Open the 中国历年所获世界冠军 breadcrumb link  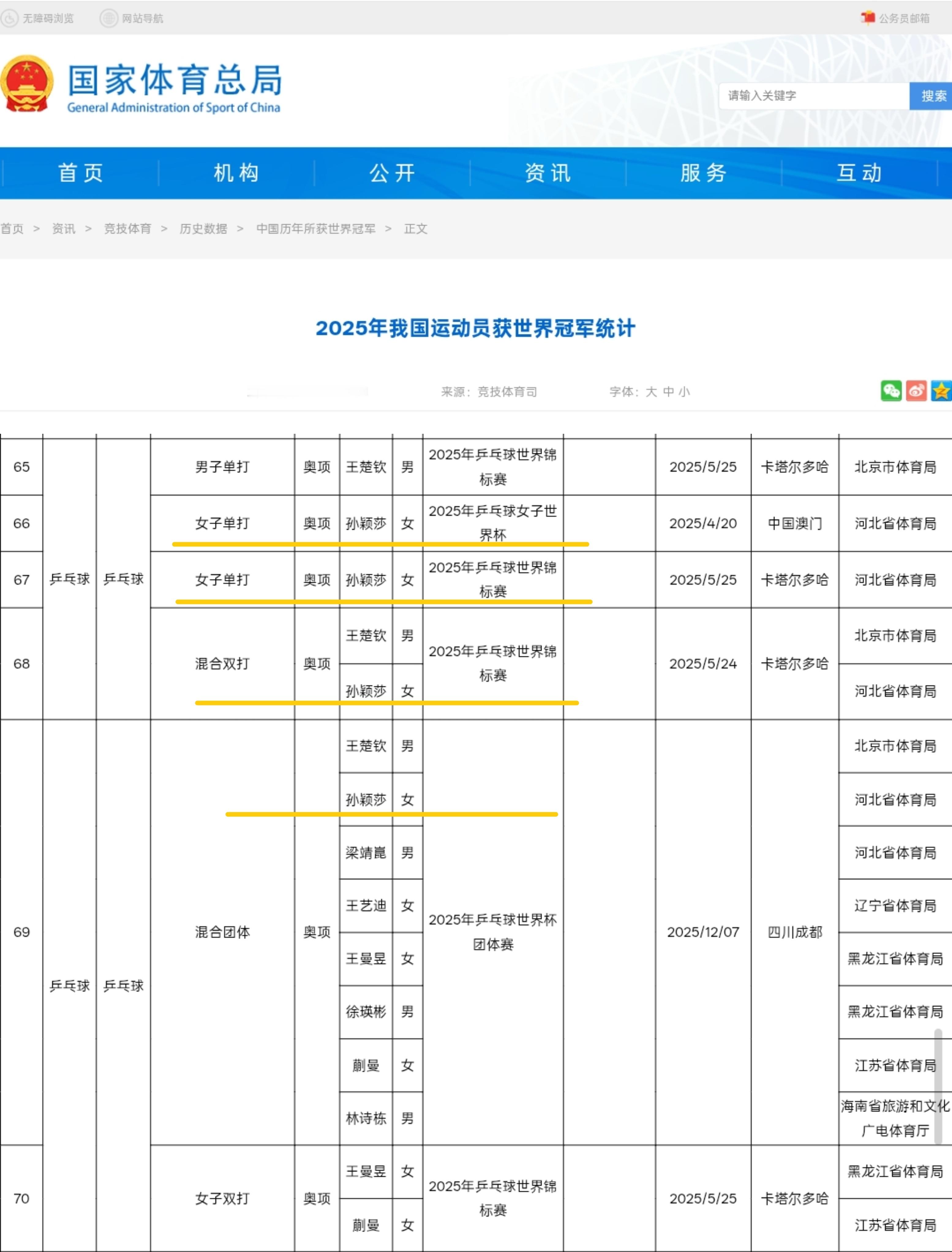coord(316,229)
